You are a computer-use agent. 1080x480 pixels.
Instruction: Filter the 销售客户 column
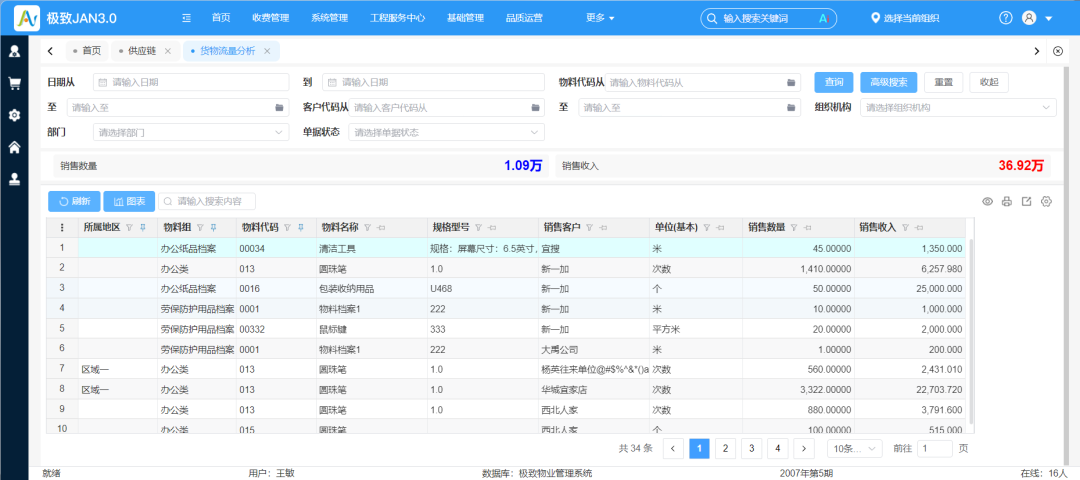(x=589, y=227)
